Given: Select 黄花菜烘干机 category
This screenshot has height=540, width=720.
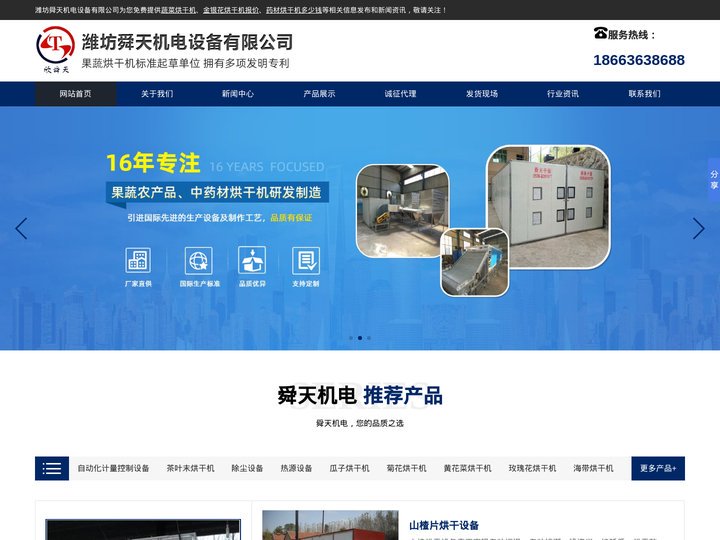Looking at the screenshot, I should [467, 468].
